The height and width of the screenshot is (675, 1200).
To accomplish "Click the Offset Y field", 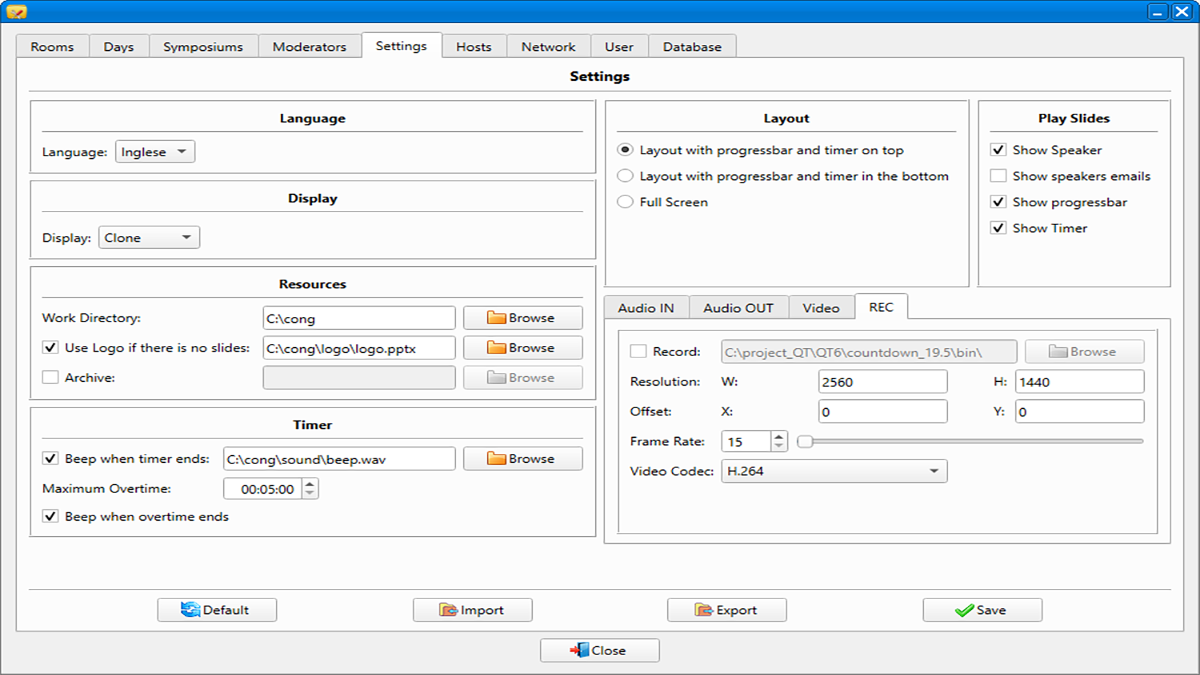I will [1080, 412].
